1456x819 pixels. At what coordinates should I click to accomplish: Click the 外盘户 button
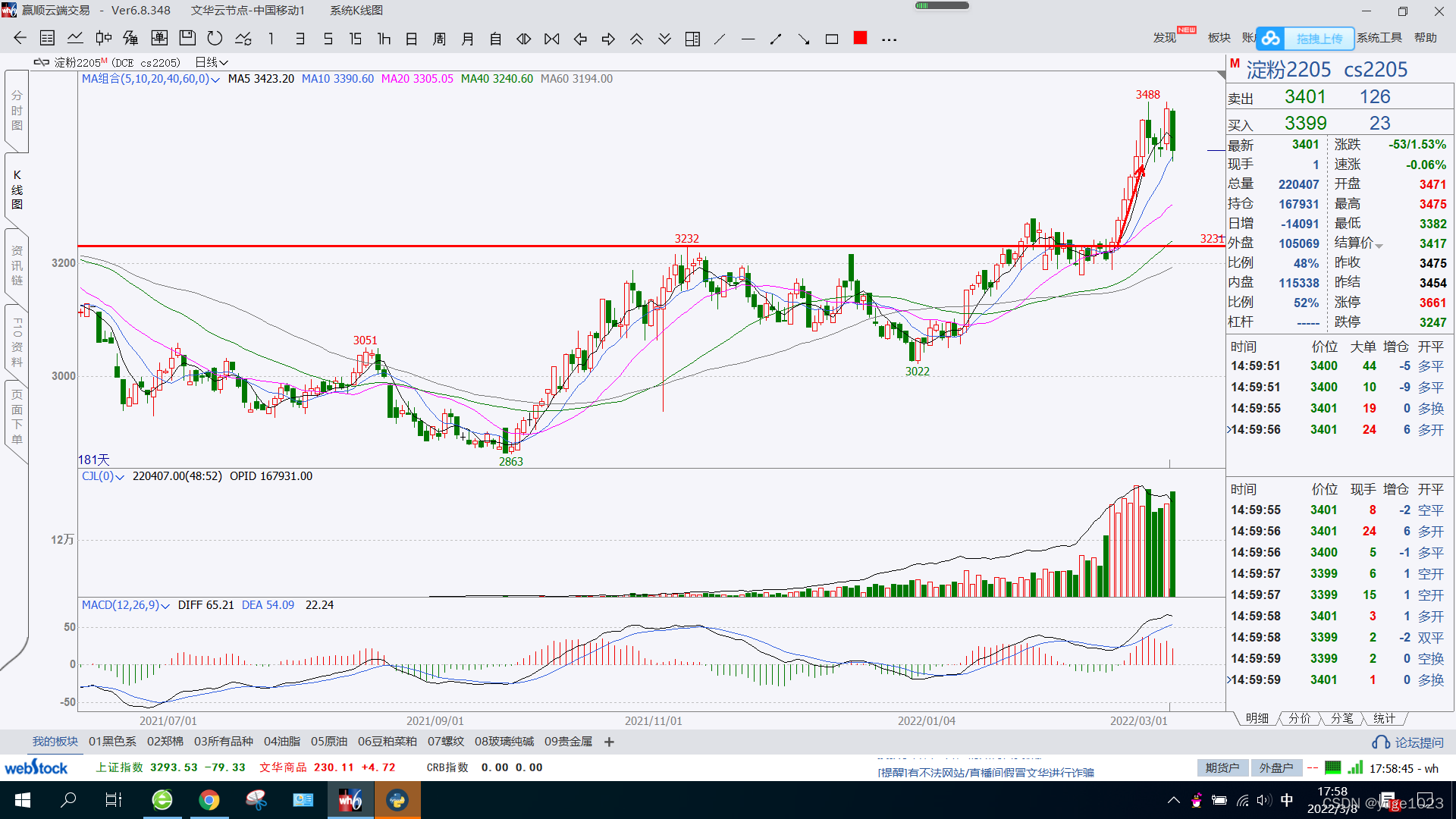point(1276,768)
